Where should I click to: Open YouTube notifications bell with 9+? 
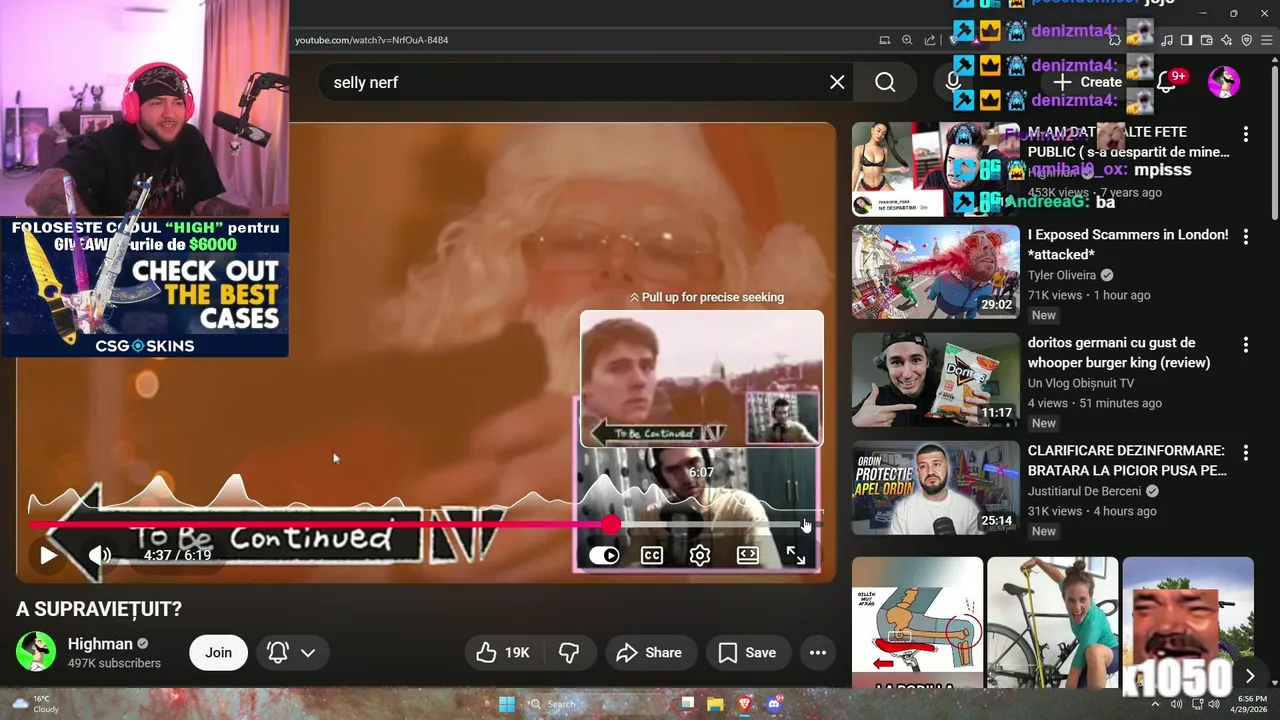point(1166,82)
